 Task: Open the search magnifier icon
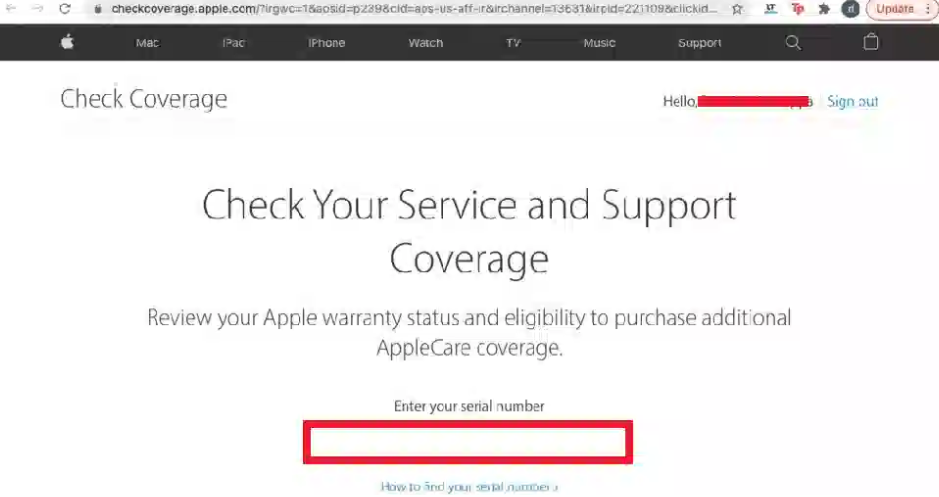(793, 43)
